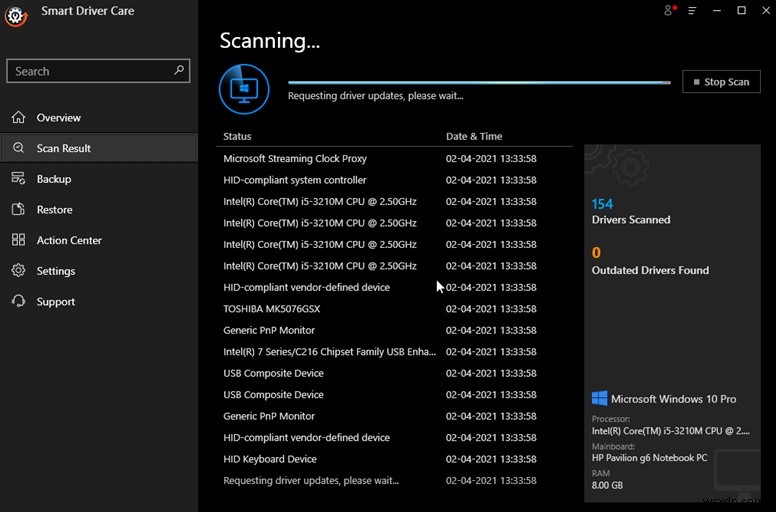Click inside the Search input field
776x512 pixels.
point(90,71)
